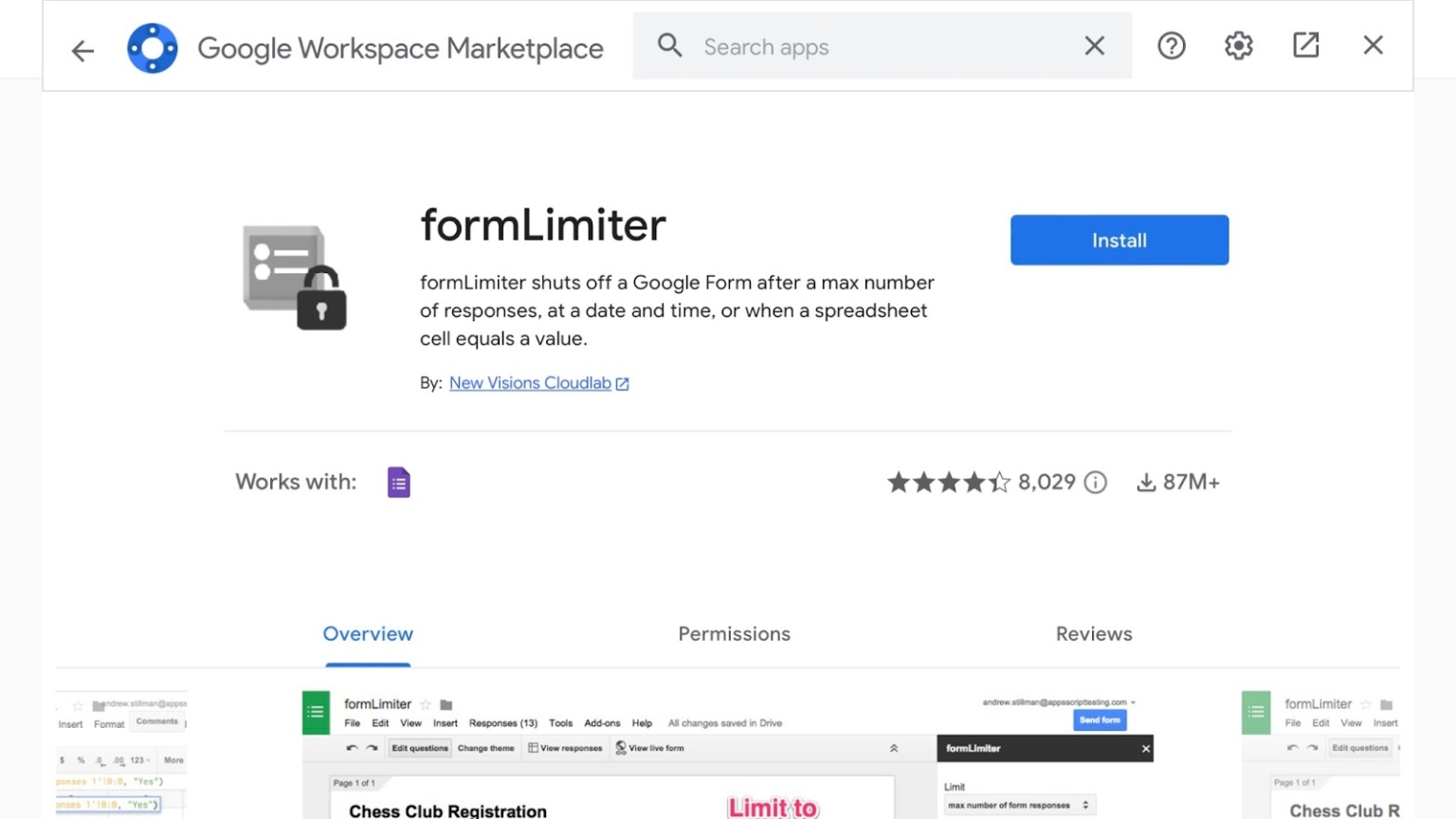Click the 8,029 ratings count
This screenshot has height=819, width=1456.
coord(1046,482)
